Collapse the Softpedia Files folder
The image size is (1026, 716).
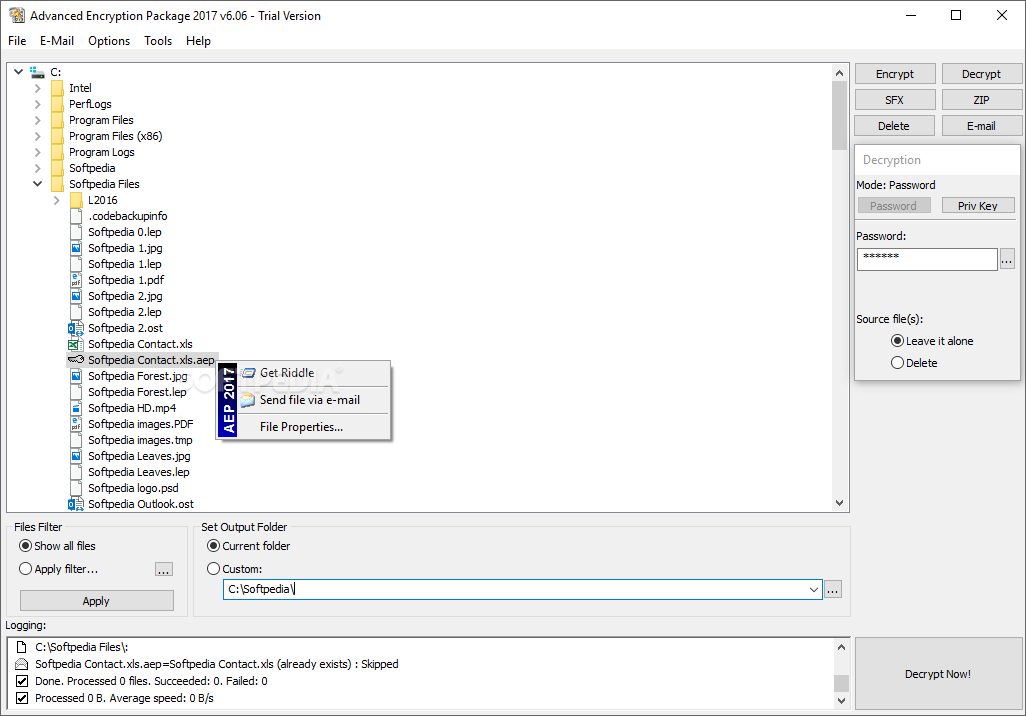37,184
